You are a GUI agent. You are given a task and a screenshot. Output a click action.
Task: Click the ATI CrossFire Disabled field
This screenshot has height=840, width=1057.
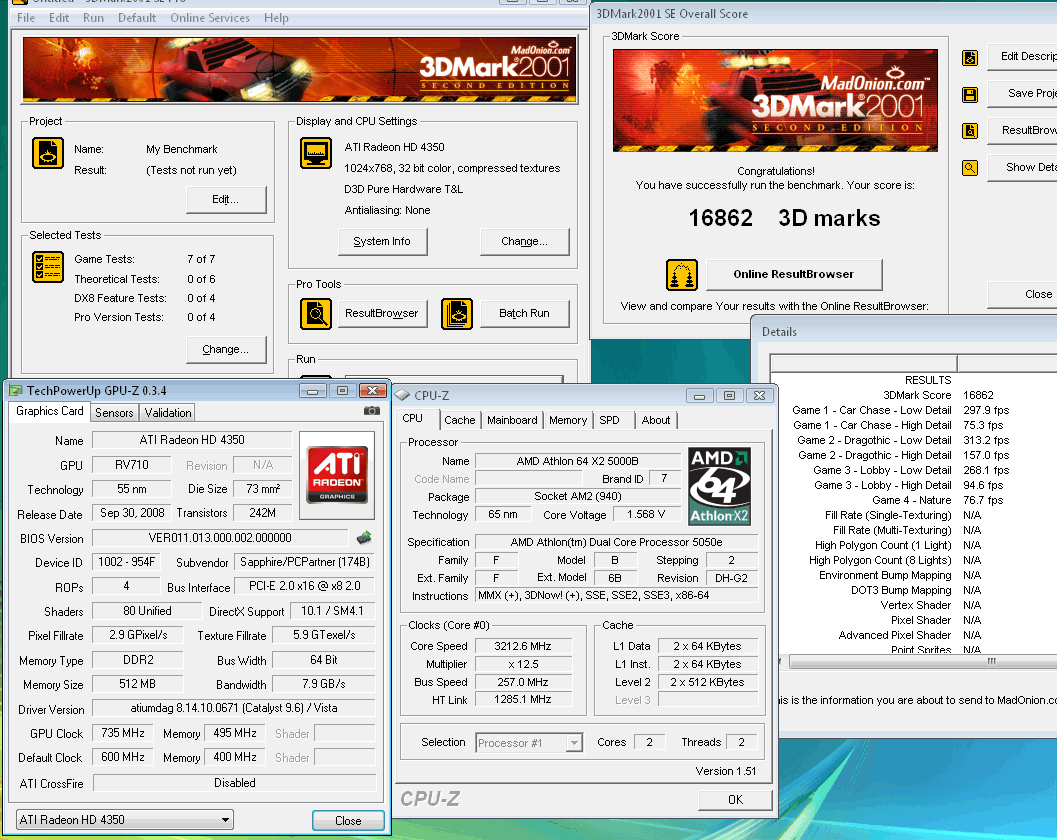(x=235, y=783)
